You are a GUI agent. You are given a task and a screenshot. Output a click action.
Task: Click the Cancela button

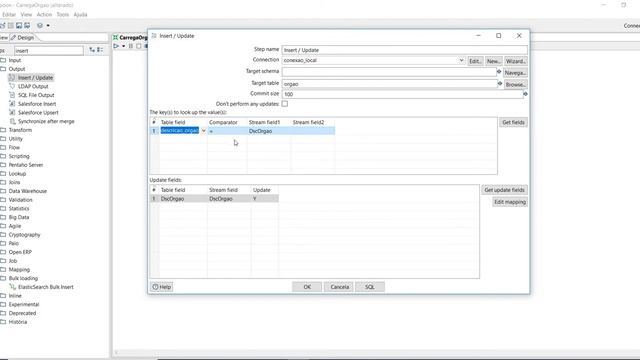[x=339, y=287]
